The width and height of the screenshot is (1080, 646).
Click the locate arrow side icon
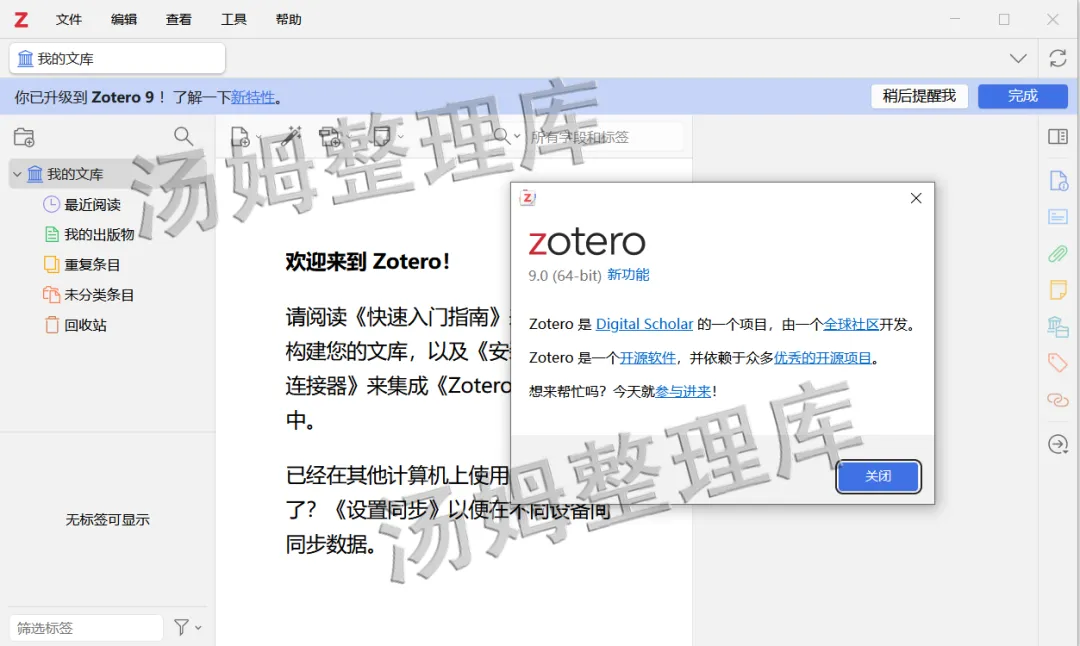pyautogui.click(x=1058, y=444)
